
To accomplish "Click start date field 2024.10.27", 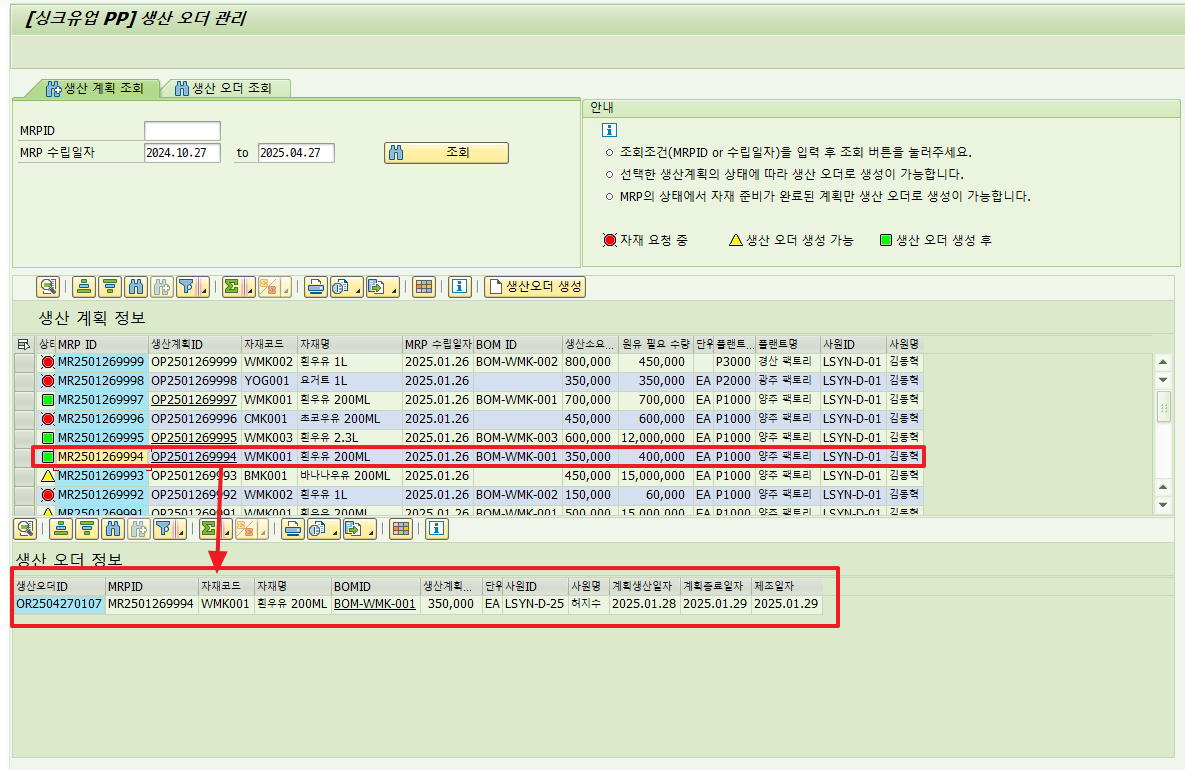I will 182,153.
